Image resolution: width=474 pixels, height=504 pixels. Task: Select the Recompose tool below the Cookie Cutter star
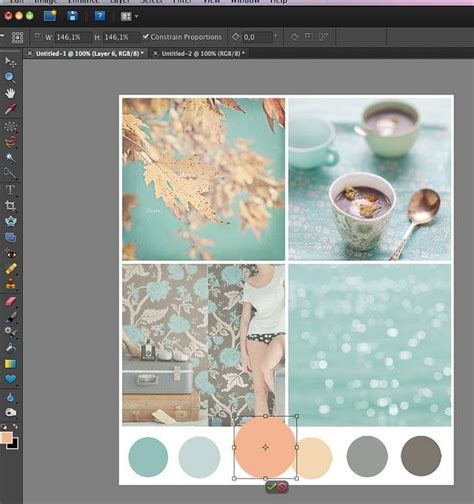click(x=10, y=237)
